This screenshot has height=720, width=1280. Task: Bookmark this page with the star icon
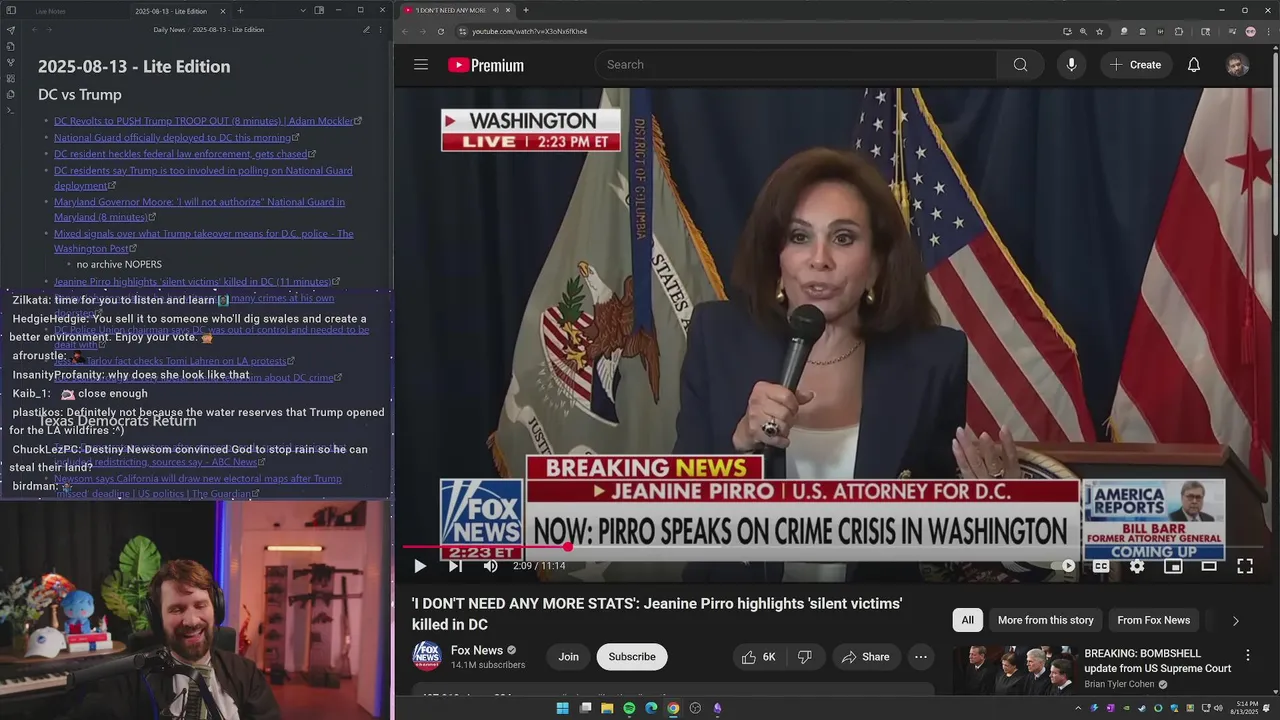(x=1100, y=31)
